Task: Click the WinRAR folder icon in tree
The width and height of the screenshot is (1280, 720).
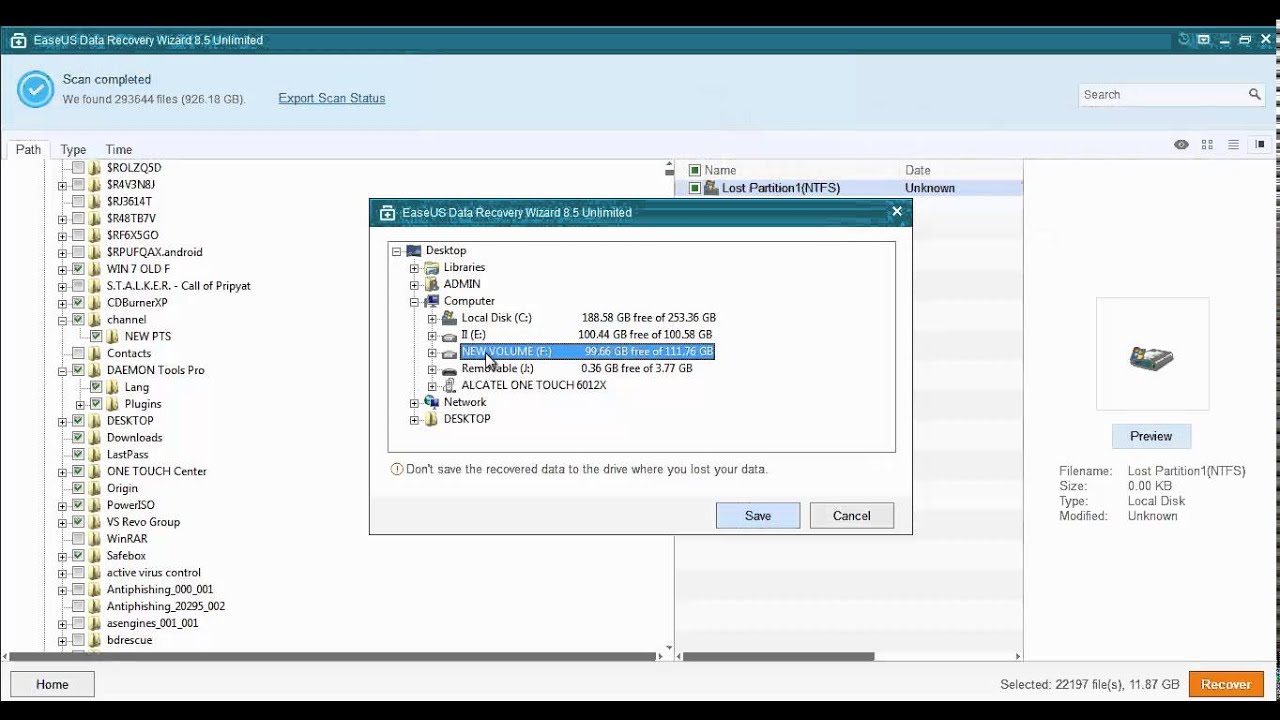Action: [x=95, y=539]
